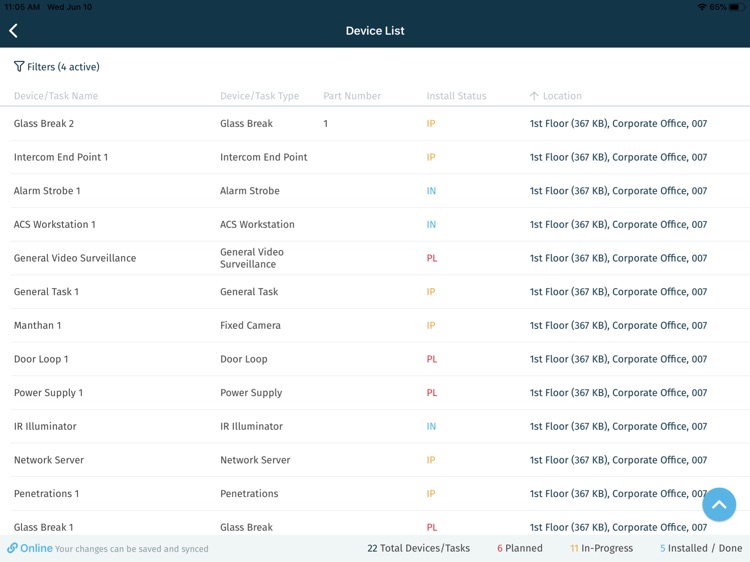
Task: Tap the Device List title
Action: coord(375,31)
